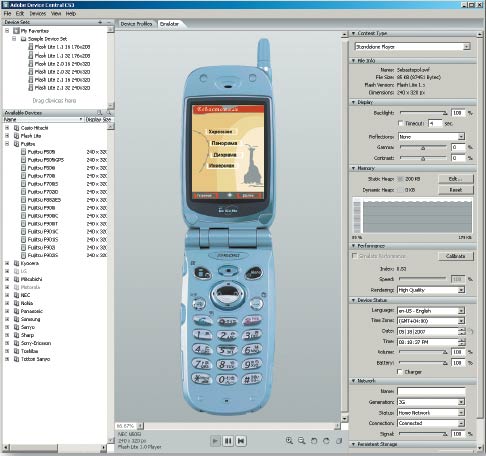Open the Connection dropdown
The image size is (486, 456).
[x=461, y=423]
